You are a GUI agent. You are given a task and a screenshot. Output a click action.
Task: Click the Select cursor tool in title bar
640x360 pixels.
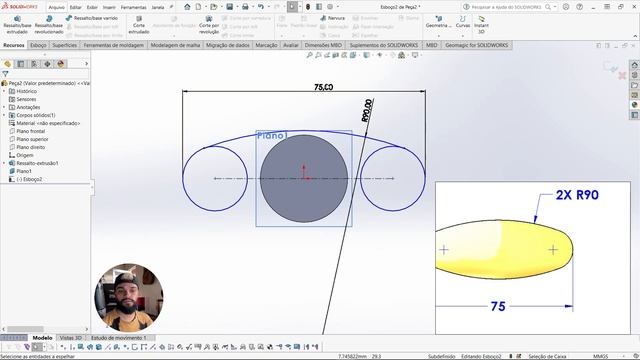(x=292, y=7)
